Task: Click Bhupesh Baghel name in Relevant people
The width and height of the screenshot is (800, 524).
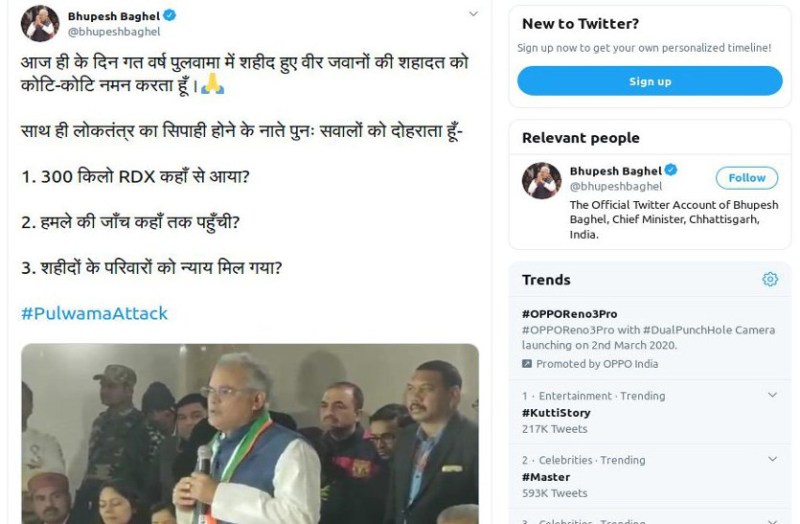Action: 615,171
